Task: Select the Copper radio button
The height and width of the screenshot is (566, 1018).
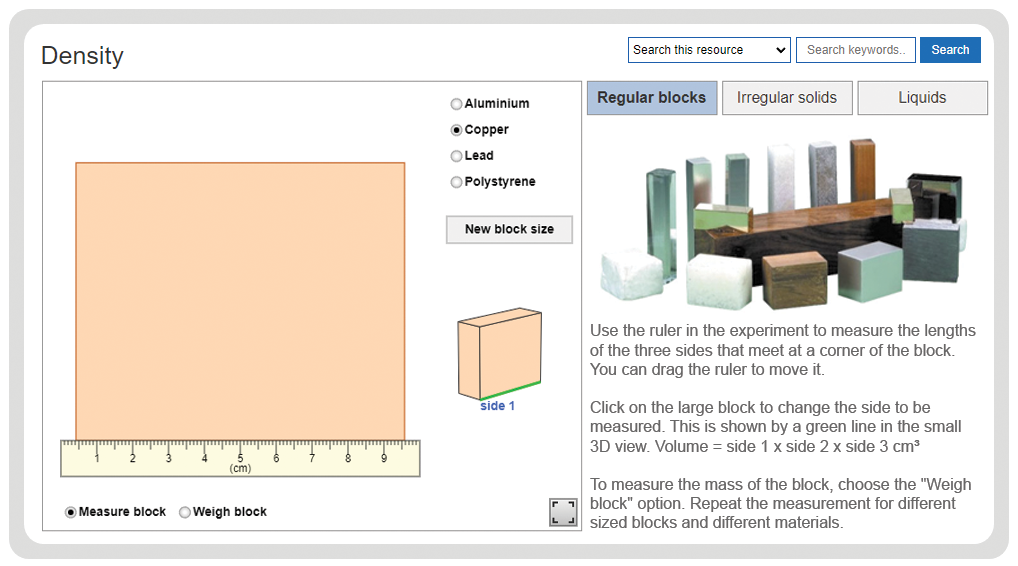Action: click(x=456, y=130)
